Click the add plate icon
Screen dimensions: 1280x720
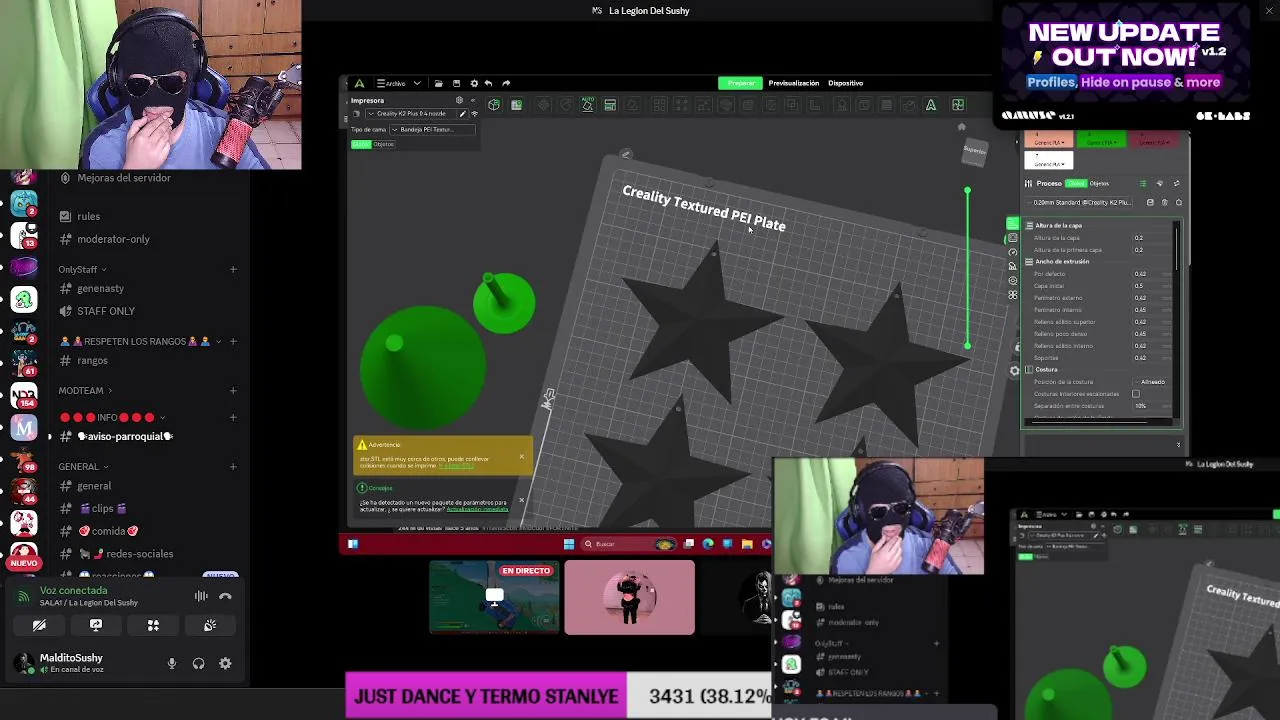pos(516,104)
